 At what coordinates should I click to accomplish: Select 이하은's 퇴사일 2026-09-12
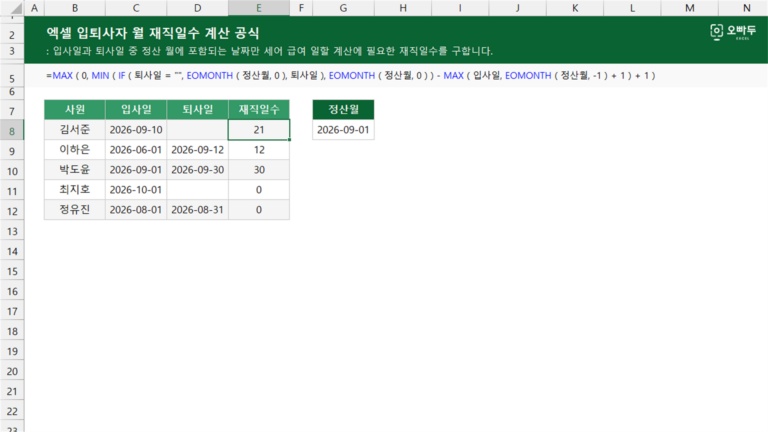pos(197,150)
